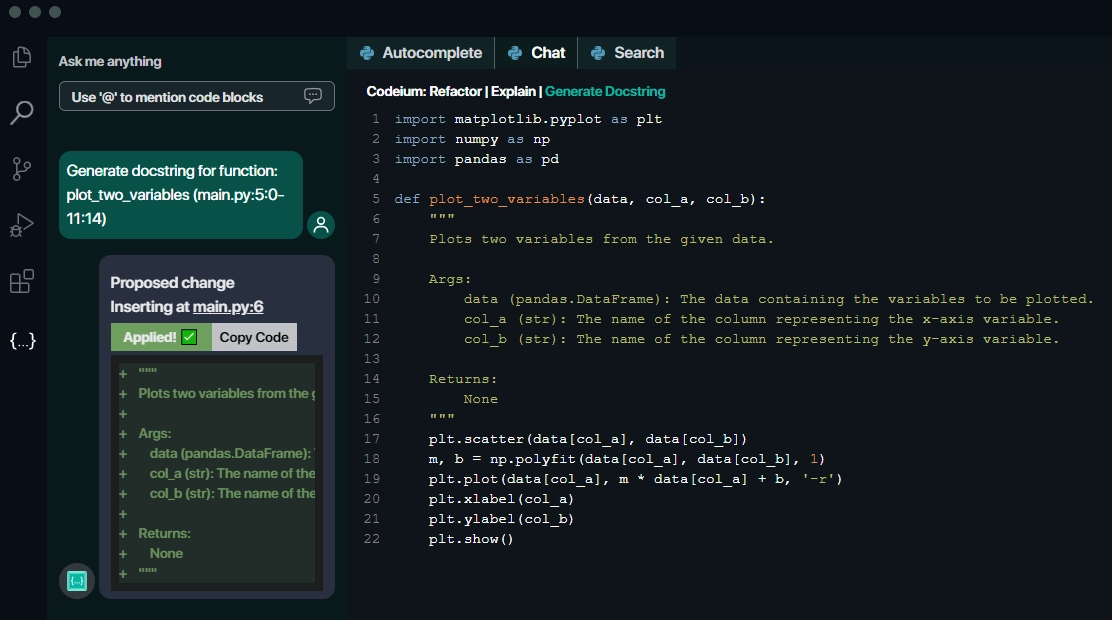Focus the Use '@' to mention input field
Image resolution: width=1112 pixels, height=620 pixels.
pyautogui.click(x=180, y=97)
